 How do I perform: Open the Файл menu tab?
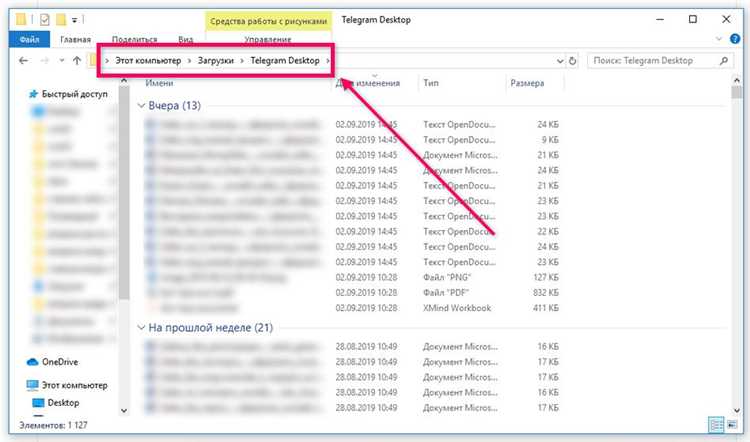pos(27,40)
